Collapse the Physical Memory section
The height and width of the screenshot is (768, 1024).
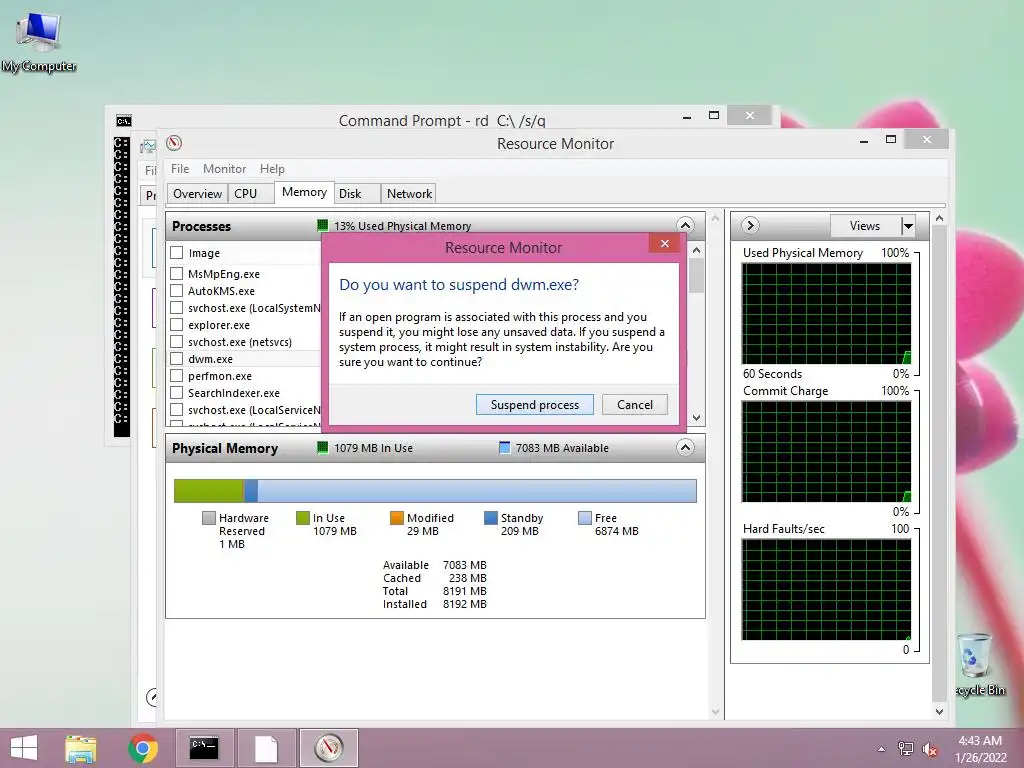coord(685,447)
